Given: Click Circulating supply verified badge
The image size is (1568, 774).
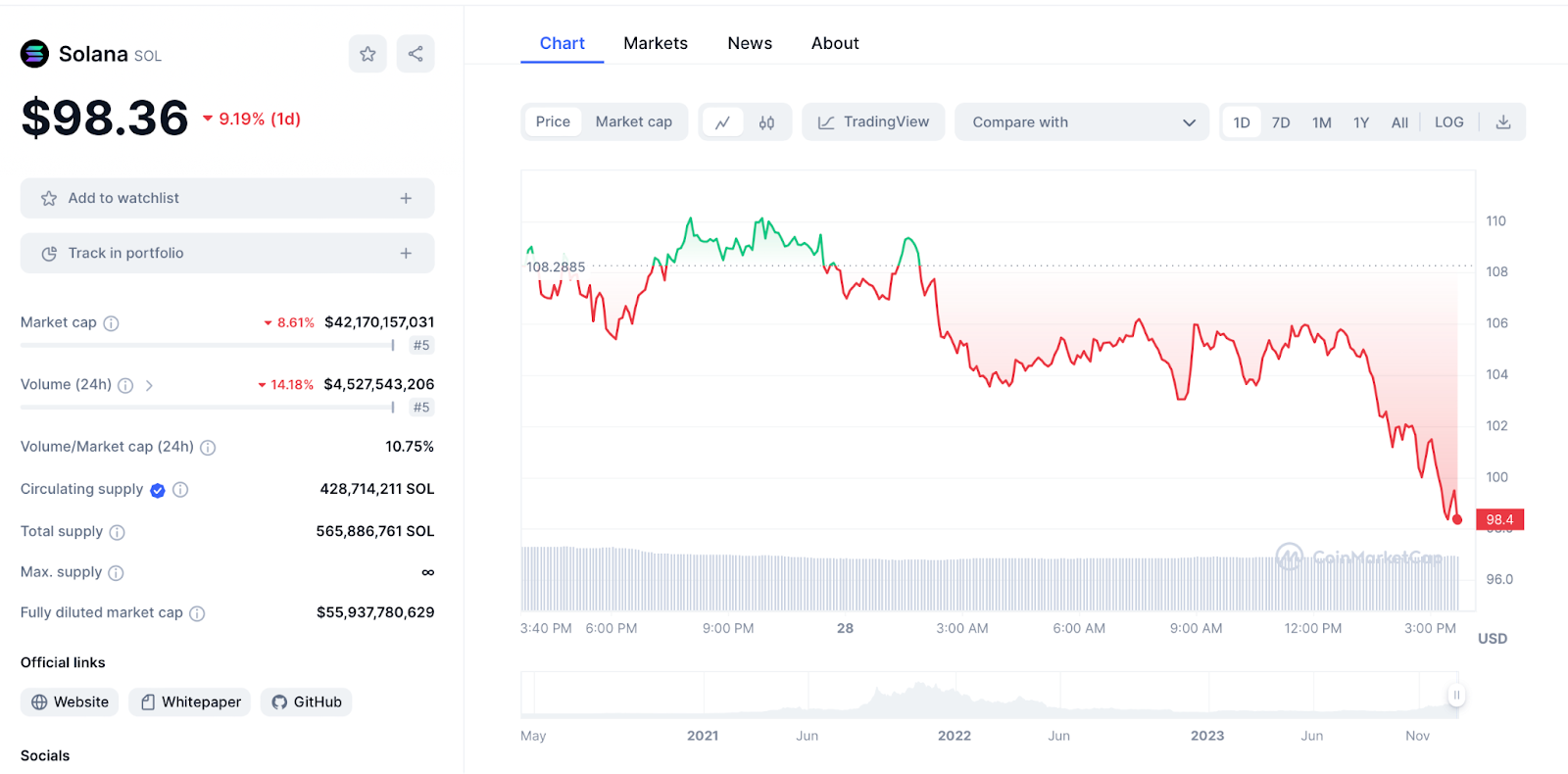Looking at the screenshot, I should click(x=158, y=490).
